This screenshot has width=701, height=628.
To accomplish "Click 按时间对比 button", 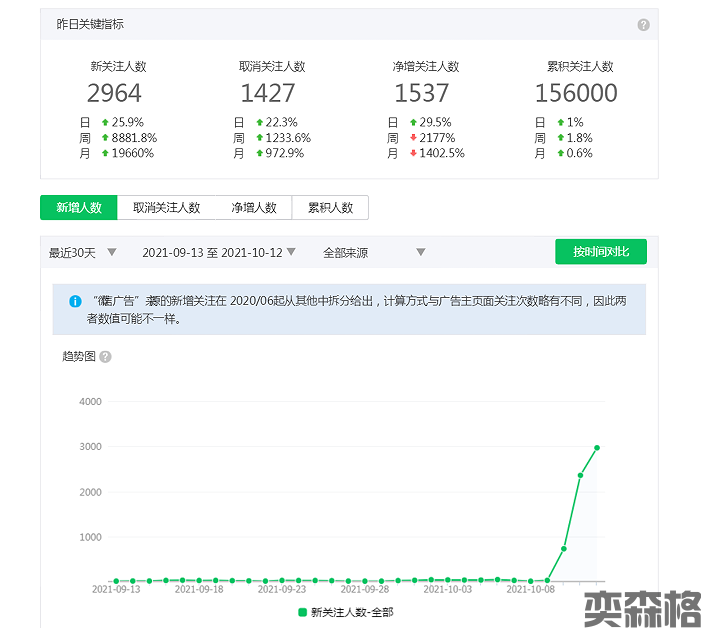I will (601, 252).
